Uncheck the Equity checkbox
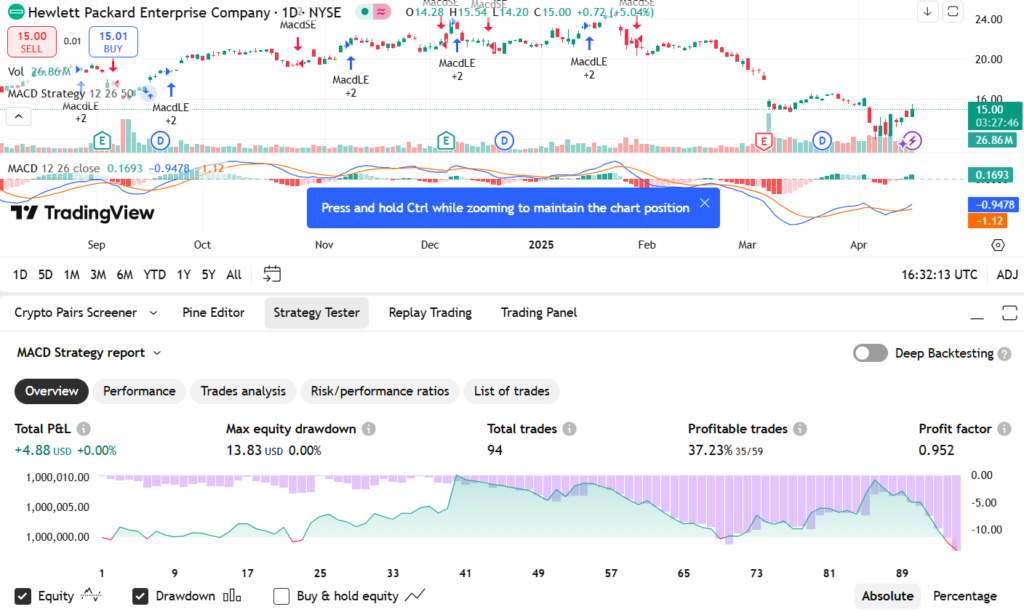Screen dimensions: 1024x612 [x=23, y=596]
